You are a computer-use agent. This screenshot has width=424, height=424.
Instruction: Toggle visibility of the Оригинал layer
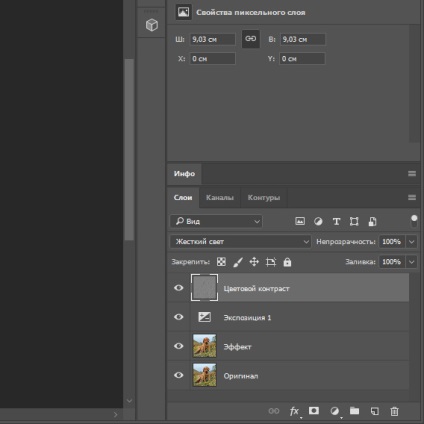[179, 375]
